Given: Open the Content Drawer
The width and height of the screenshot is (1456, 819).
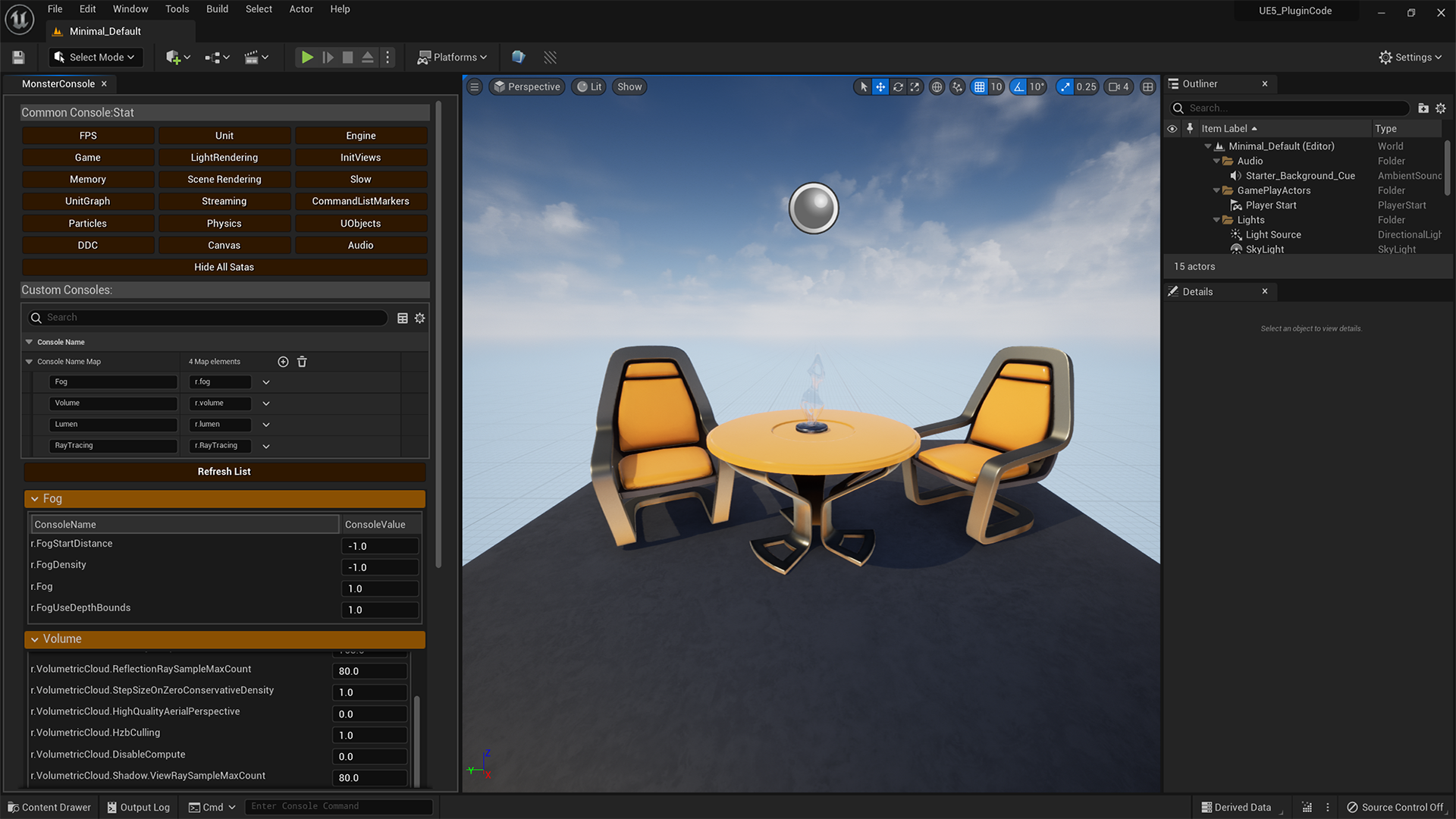Looking at the screenshot, I should click(x=49, y=807).
